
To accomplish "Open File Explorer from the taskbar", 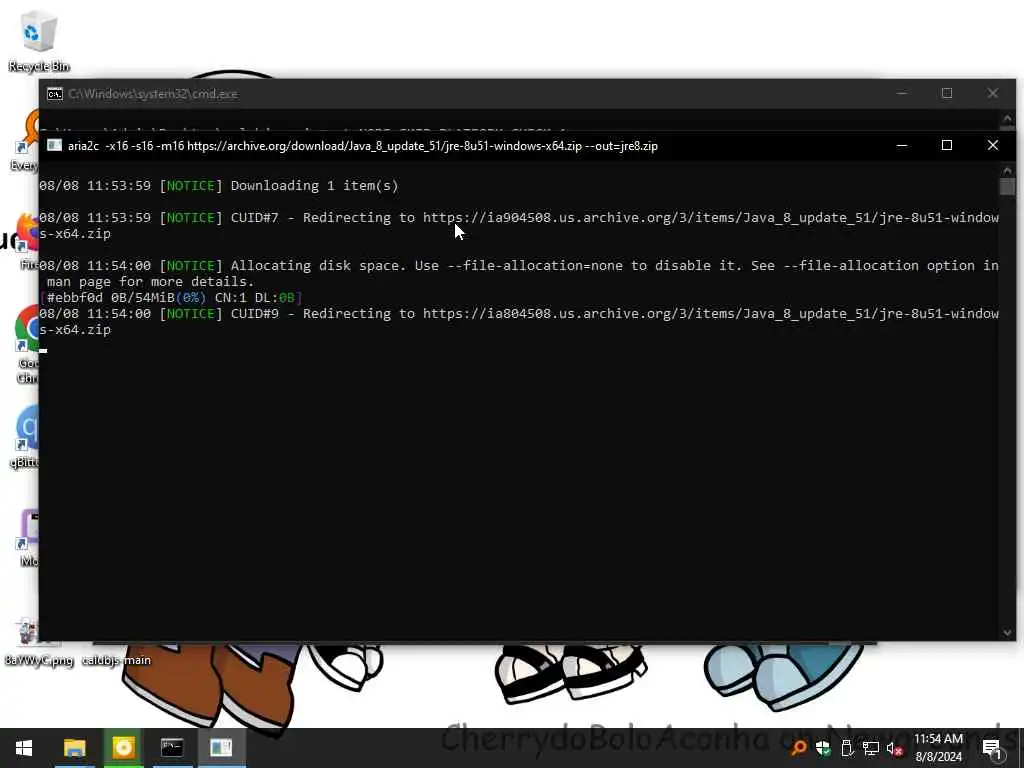I will pos(74,748).
